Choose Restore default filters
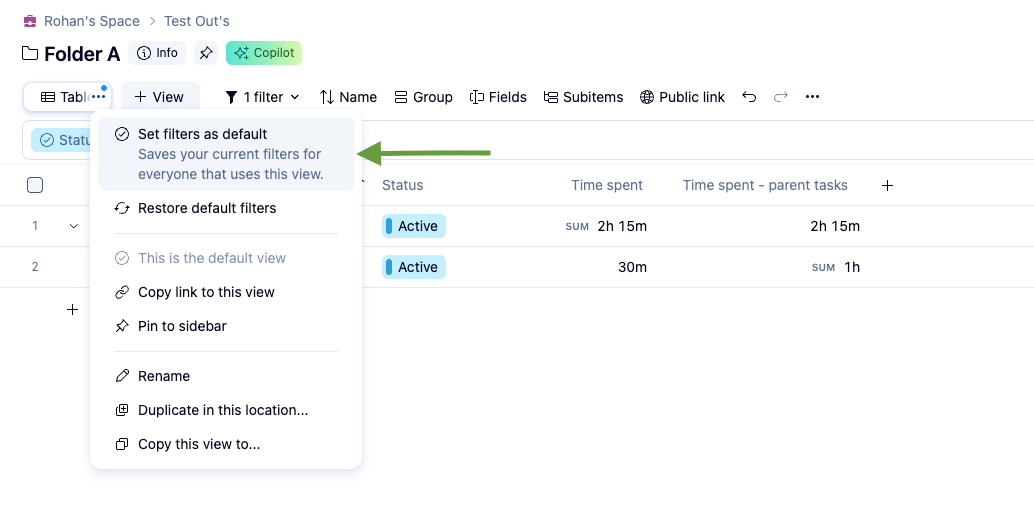The image size is (1034, 523). 207,208
